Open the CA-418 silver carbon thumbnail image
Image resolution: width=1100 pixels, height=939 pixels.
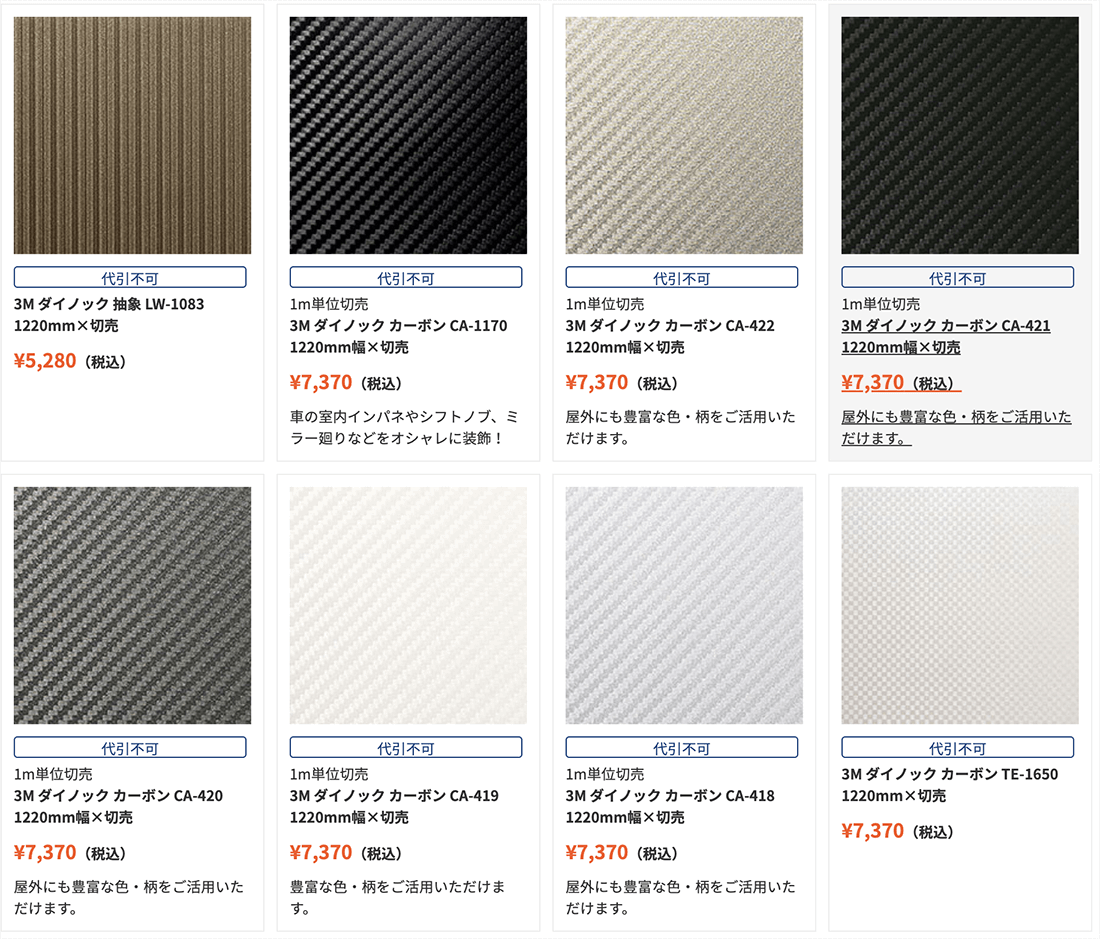684,605
